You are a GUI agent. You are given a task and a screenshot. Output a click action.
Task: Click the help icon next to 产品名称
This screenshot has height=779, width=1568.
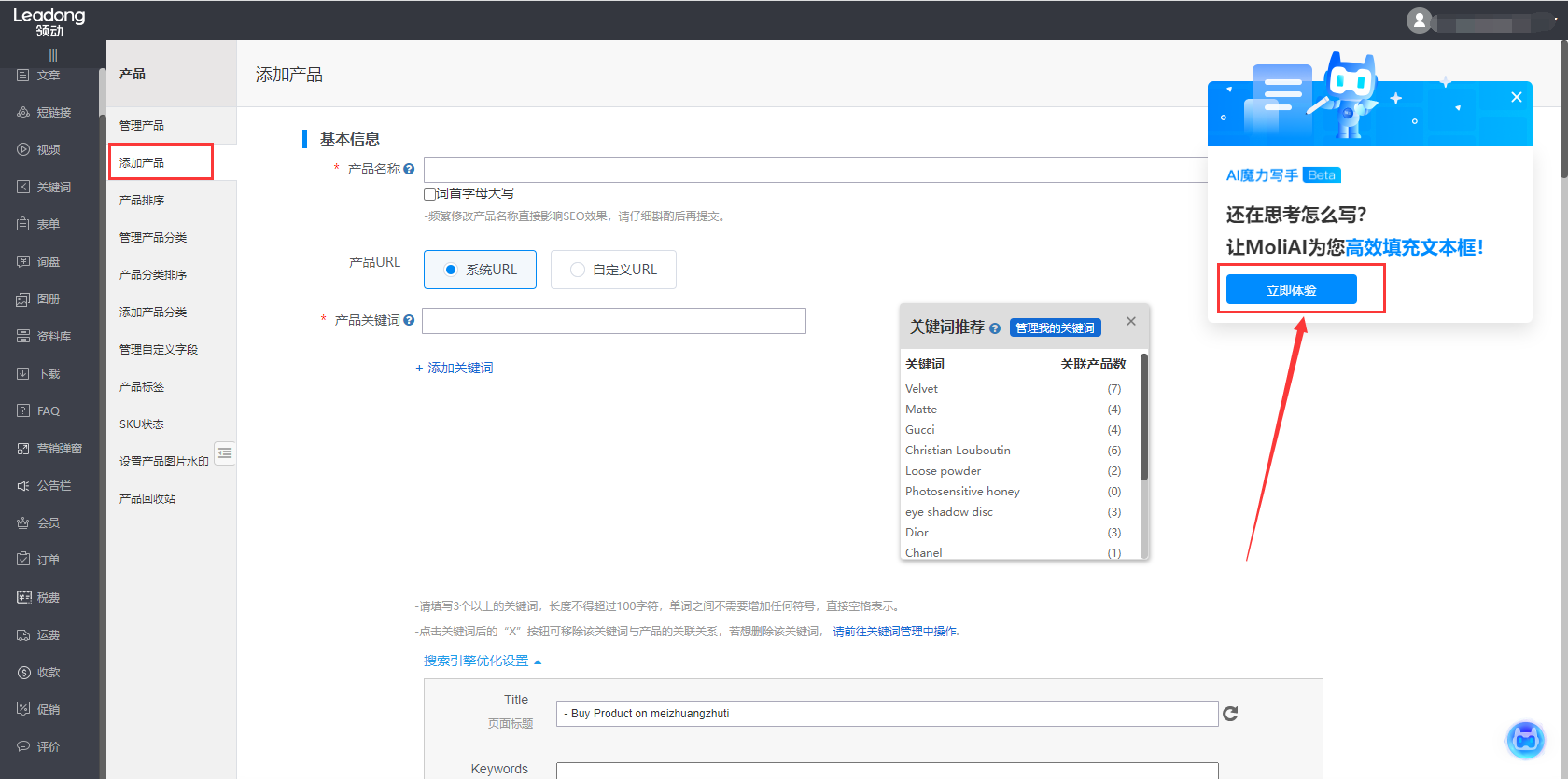(409, 169)
